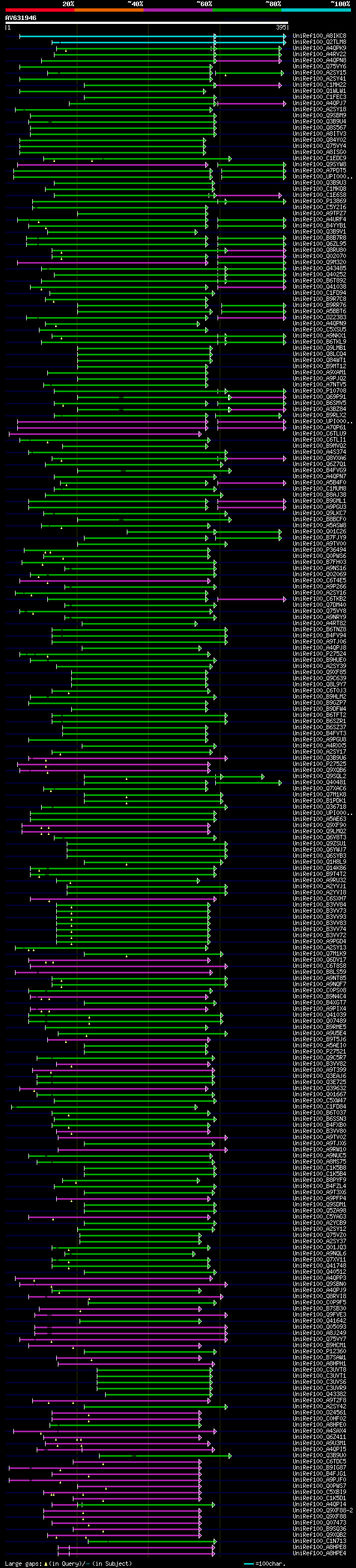
Task: Click the UniRef100_A2SY42 label
Action: [319, 1406]
